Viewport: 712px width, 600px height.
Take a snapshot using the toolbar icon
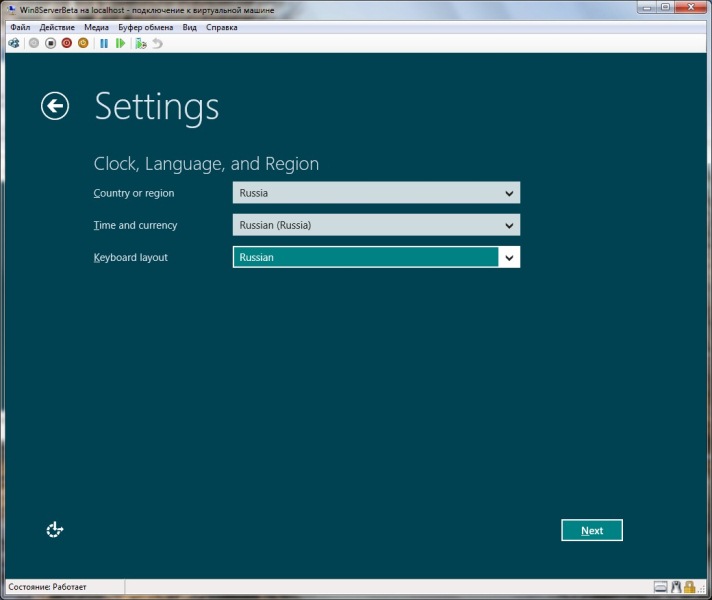[141, 44]
